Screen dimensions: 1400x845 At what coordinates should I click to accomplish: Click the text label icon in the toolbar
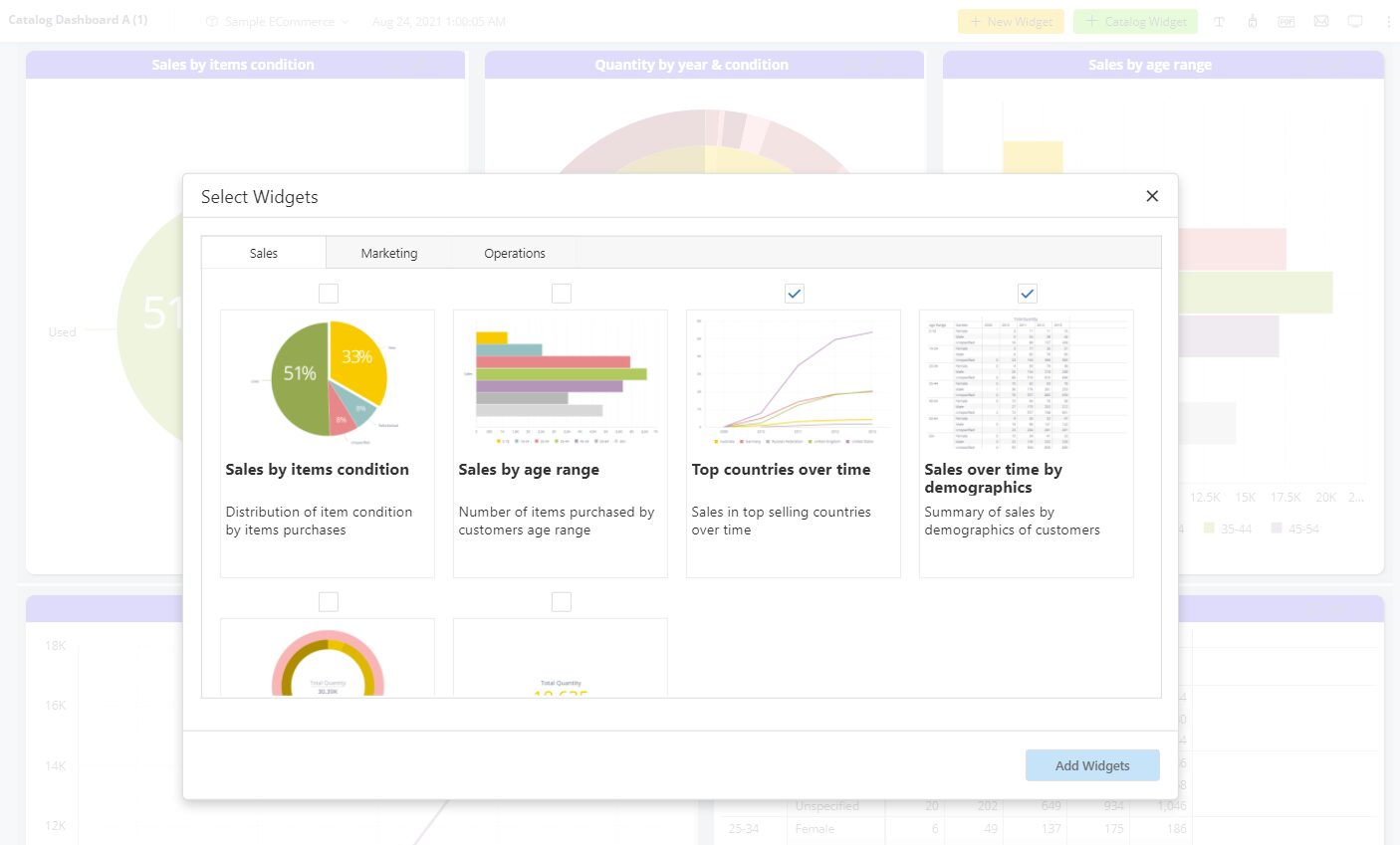(x=1219, y=21)
